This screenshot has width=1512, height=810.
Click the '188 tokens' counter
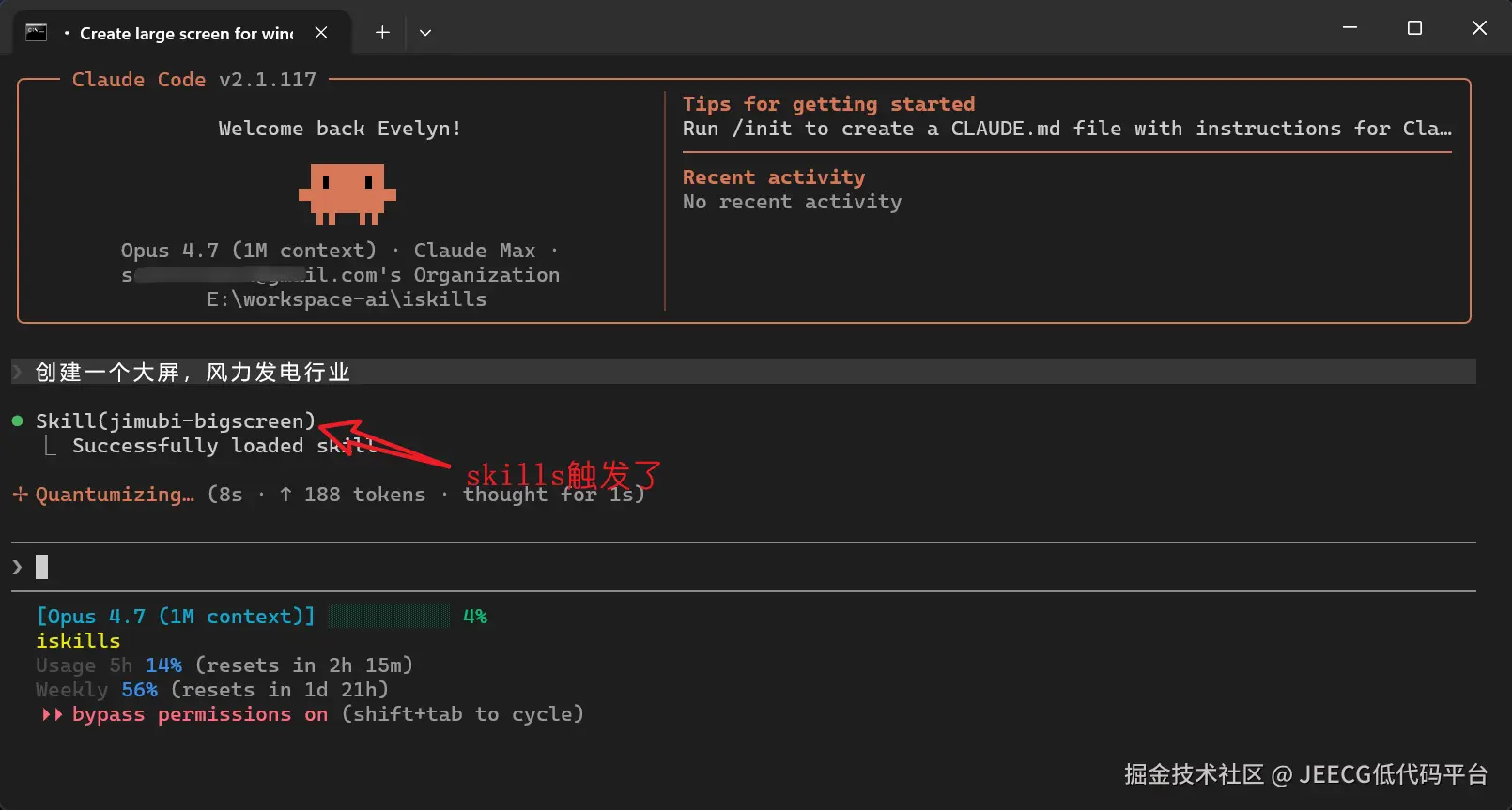364,495
